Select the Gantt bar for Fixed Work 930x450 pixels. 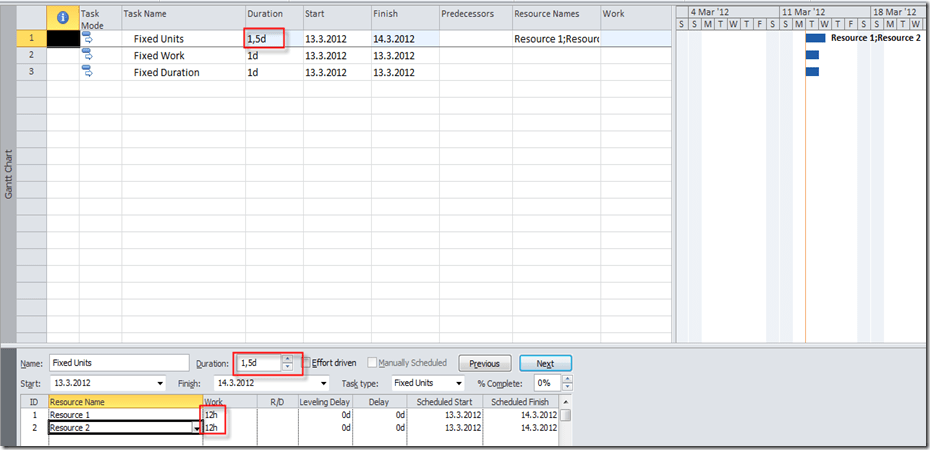coord(812,55)
